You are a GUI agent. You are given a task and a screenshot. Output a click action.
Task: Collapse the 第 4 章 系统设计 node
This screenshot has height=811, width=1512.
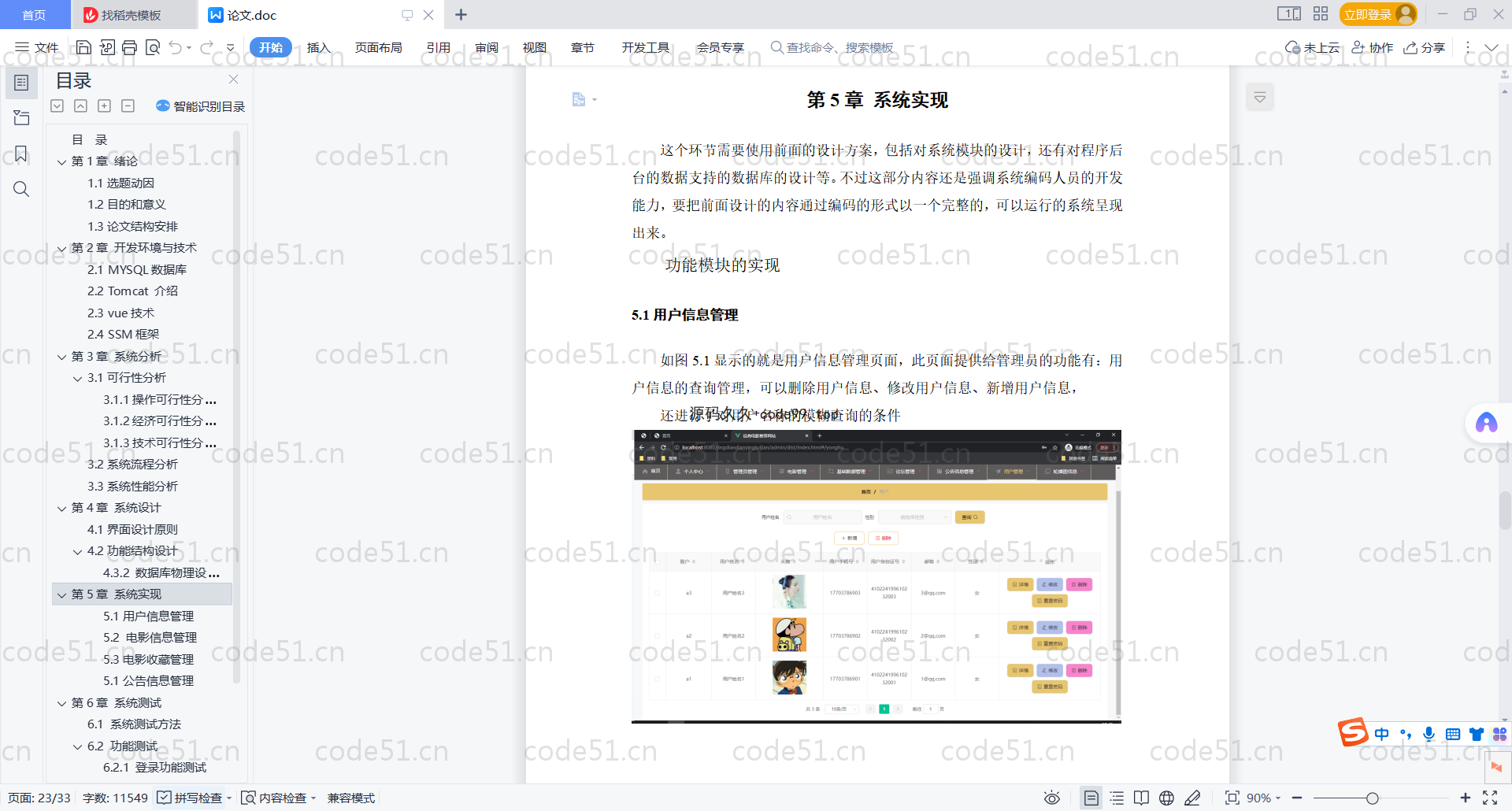pyautogui.click(x=61, y=508)
